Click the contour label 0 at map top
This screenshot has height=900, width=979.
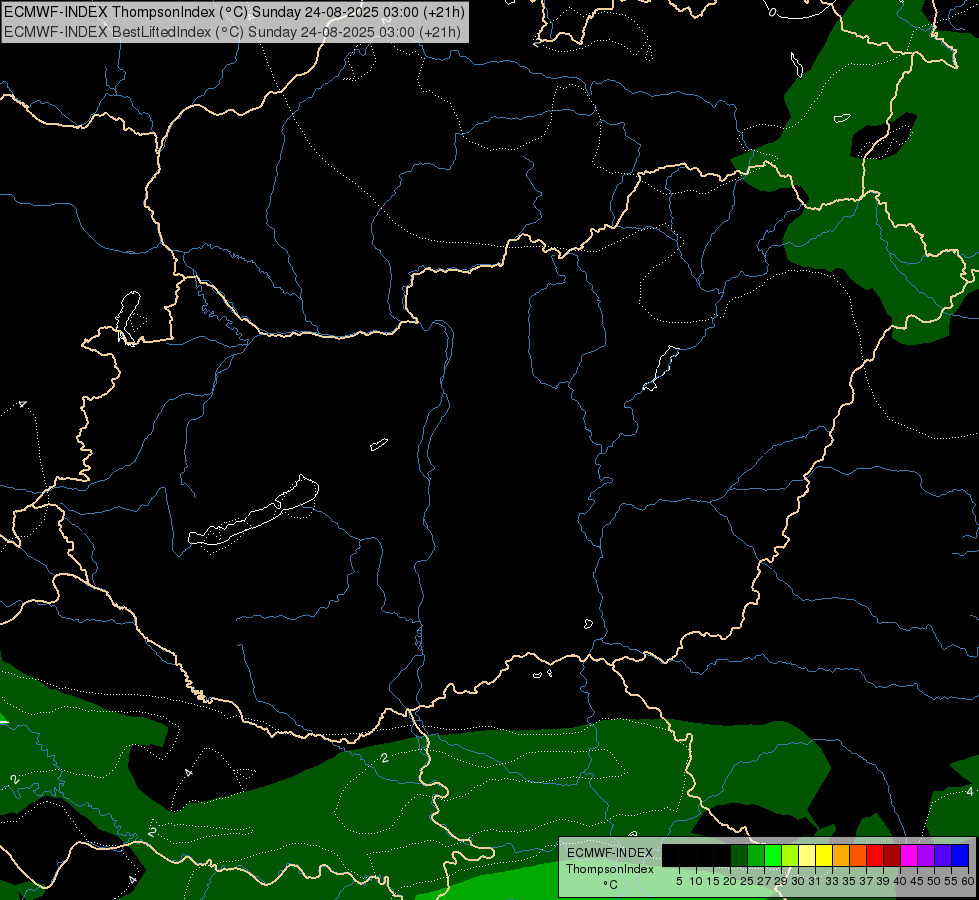pyautogui.click(x=772, y=11)
